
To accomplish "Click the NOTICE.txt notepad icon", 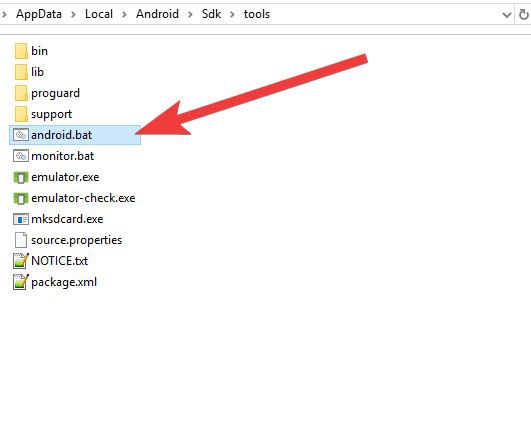I will (x=21, y=261).
